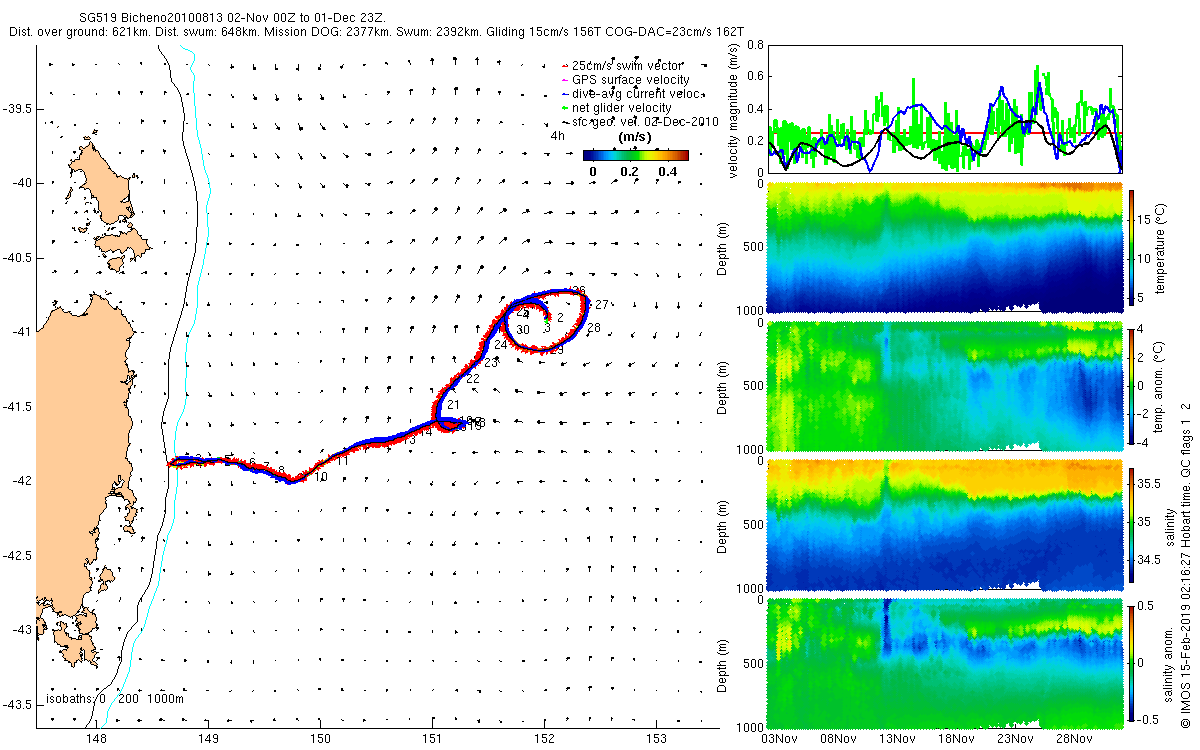
Task: Click day marker 11 on glider track
Action: (342, 460)
